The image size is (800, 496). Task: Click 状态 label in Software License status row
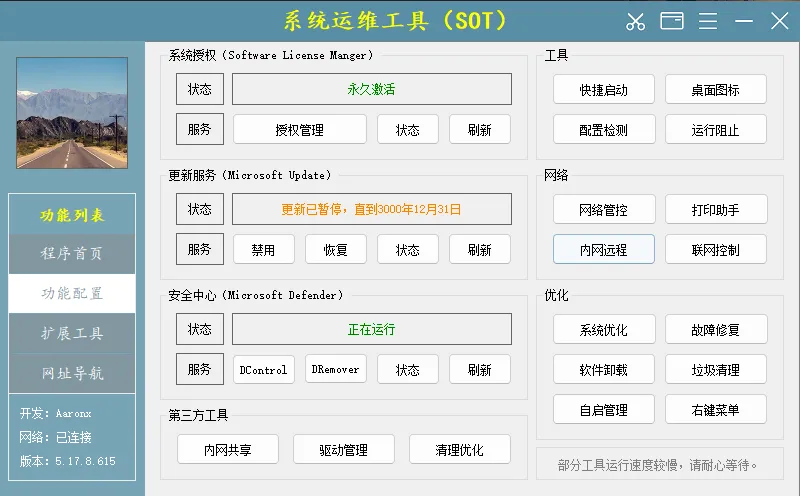[x=200, y=89]
